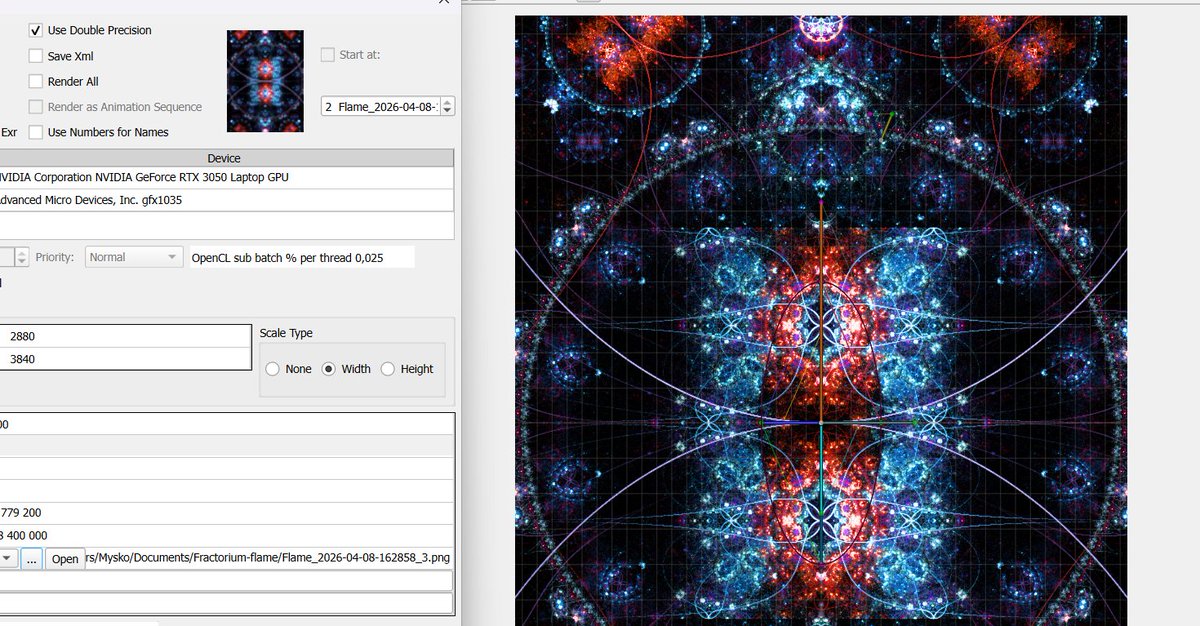Click the large fractal preview in the main window
1200x626 pixels.
(821, 320)
